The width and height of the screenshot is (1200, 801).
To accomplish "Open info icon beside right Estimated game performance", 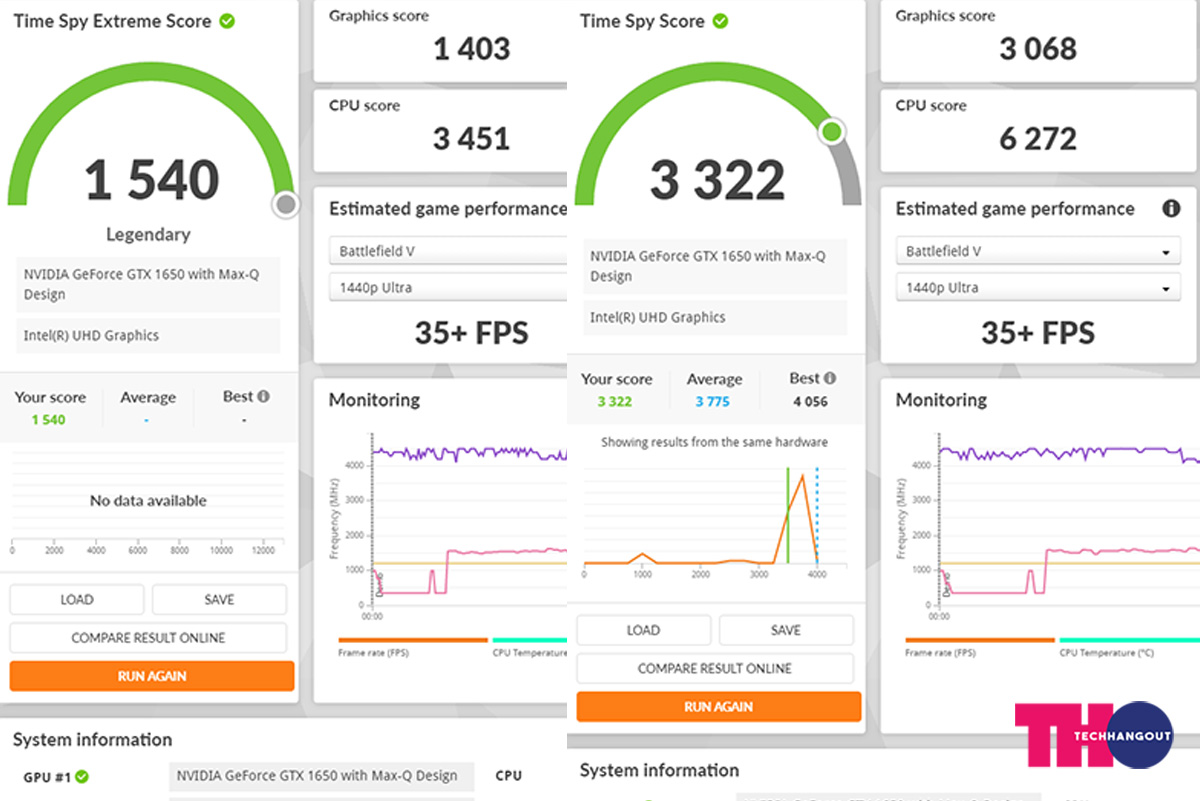I will 1171,208.
